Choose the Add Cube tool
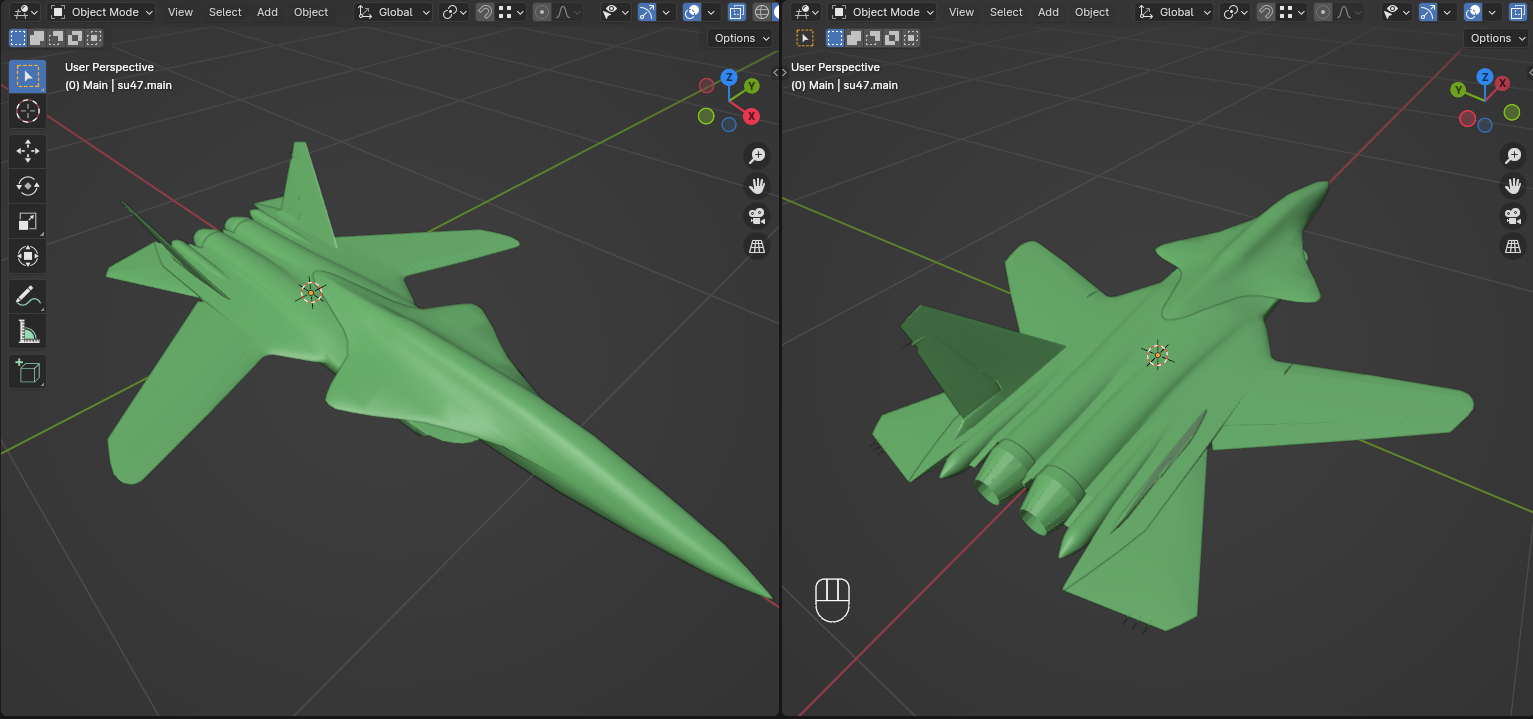The image size is (1533, 719). [28, 371]
